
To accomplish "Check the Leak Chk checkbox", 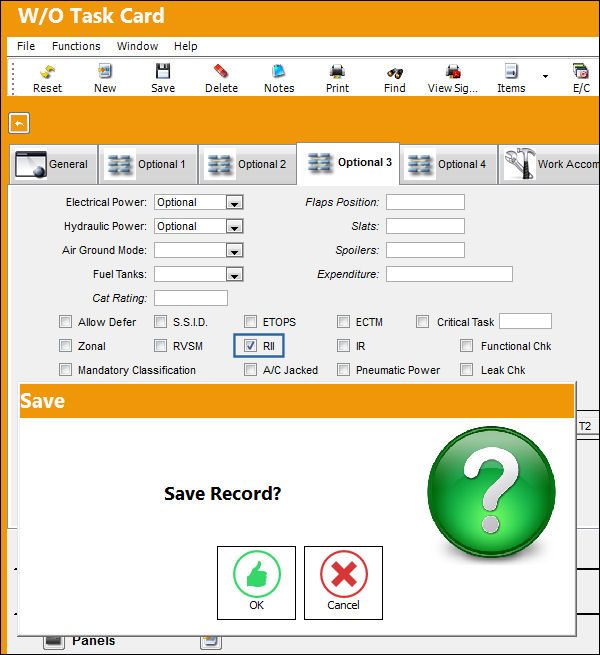I will click(x=466, y=370).
